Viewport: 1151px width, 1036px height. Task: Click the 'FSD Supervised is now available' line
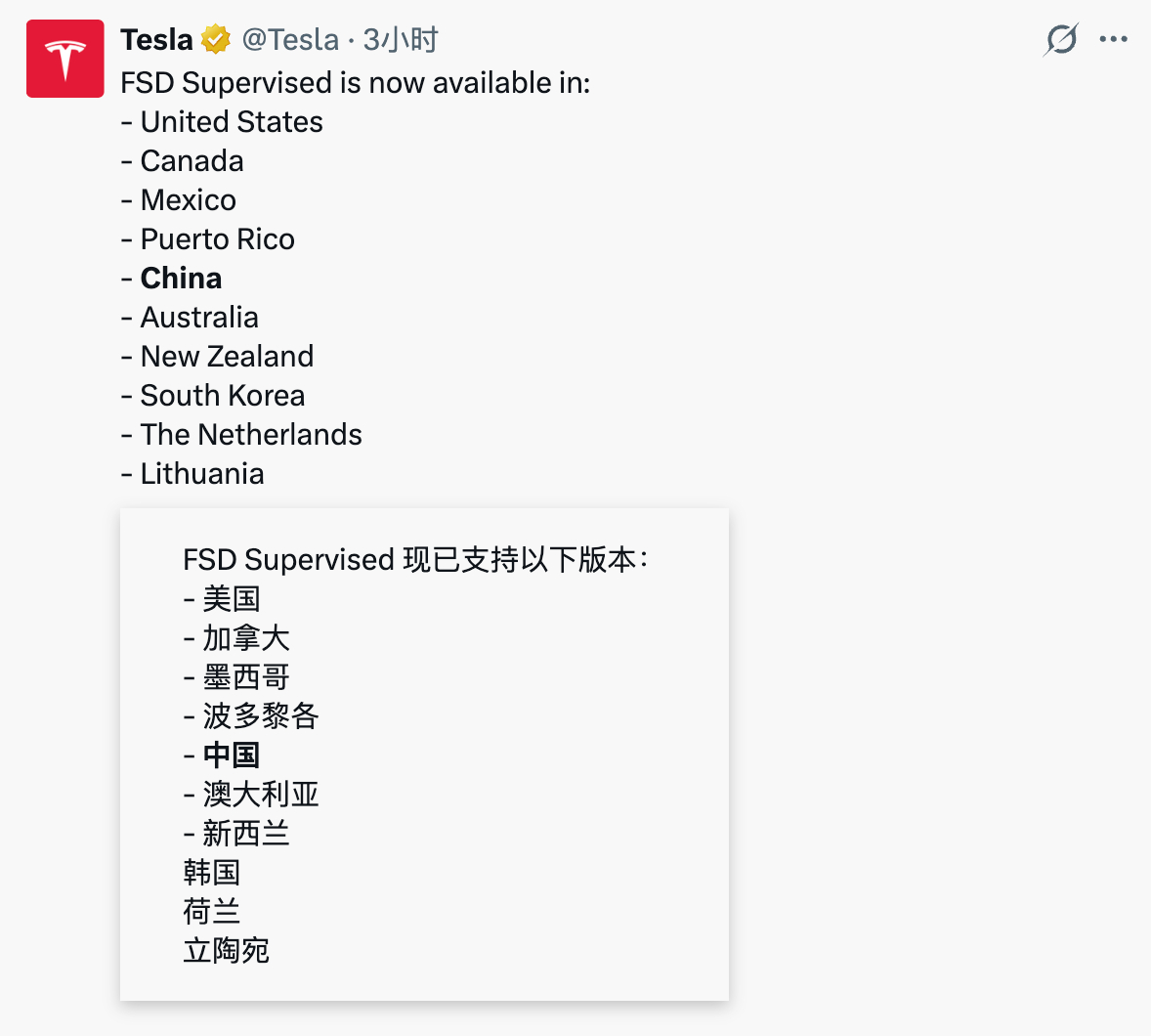pos(356,83)
